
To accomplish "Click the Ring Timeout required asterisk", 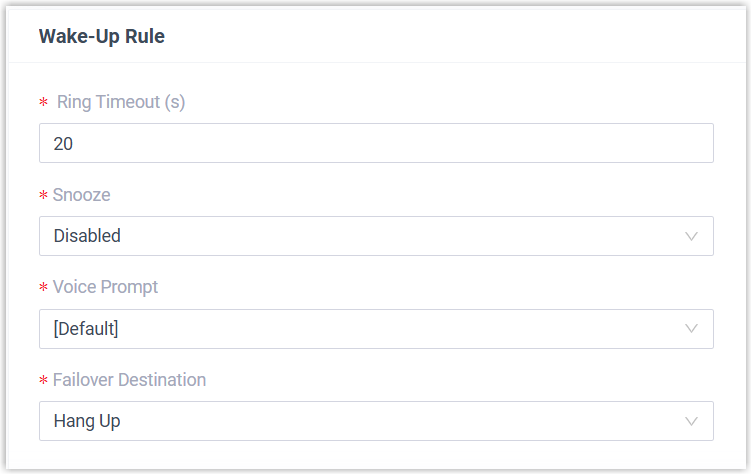I will (43, 103).
